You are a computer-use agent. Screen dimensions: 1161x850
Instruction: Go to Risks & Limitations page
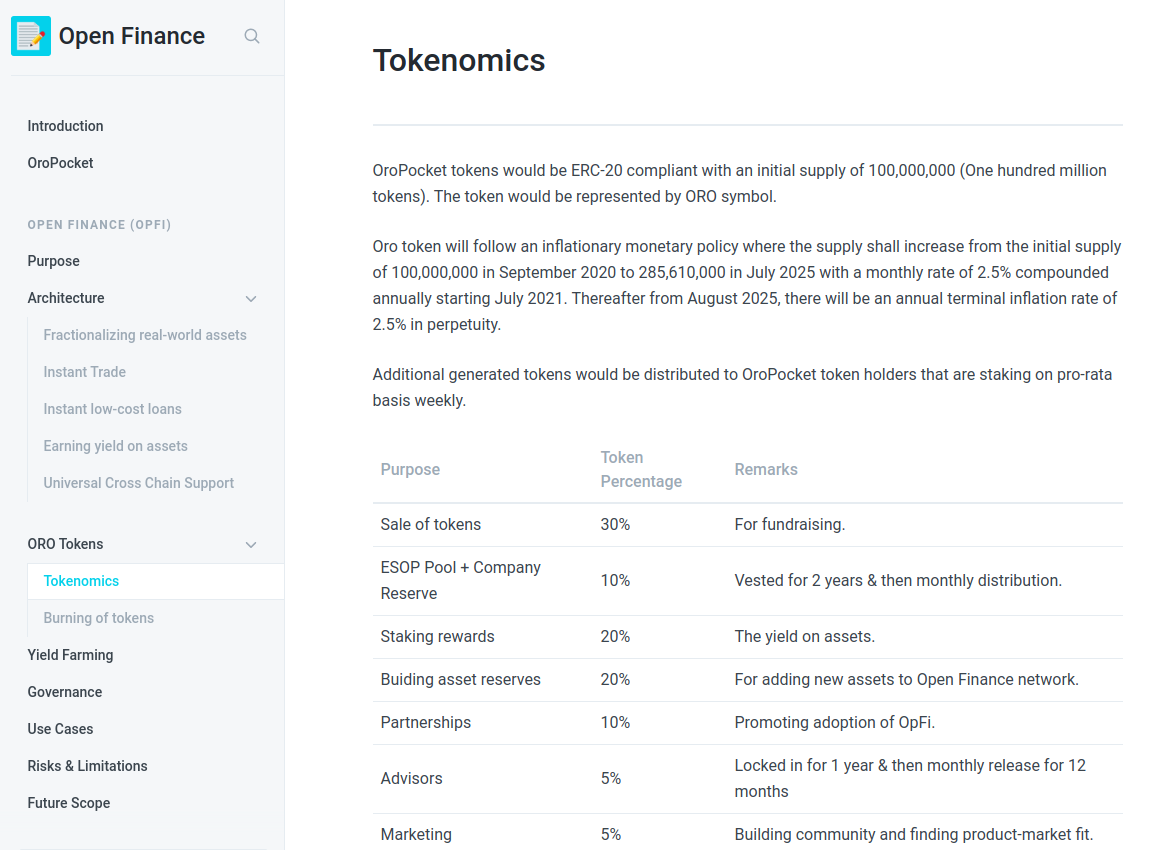click(x=87, y=766)
